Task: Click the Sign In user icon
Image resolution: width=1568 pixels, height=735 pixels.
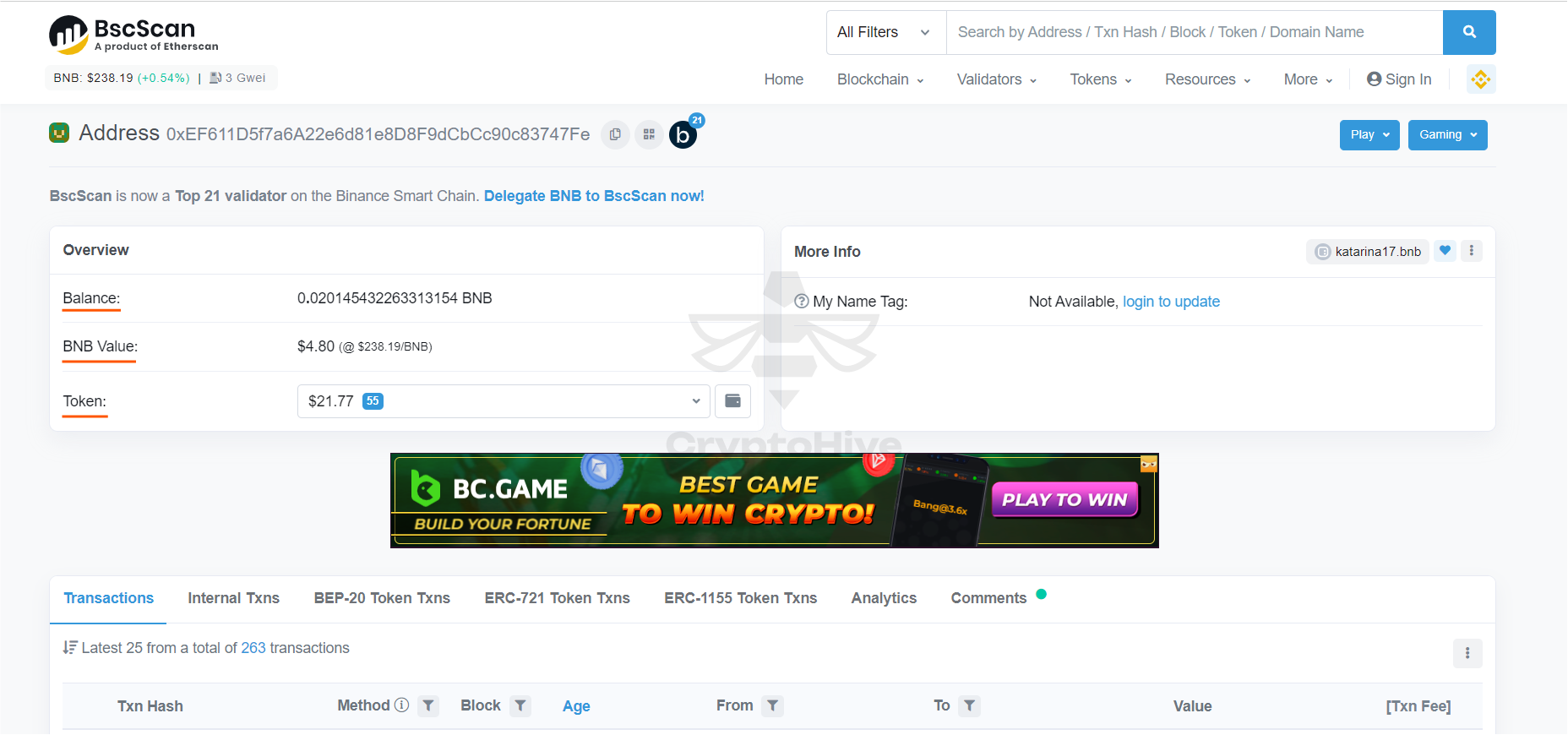Action: (1375, 79)
